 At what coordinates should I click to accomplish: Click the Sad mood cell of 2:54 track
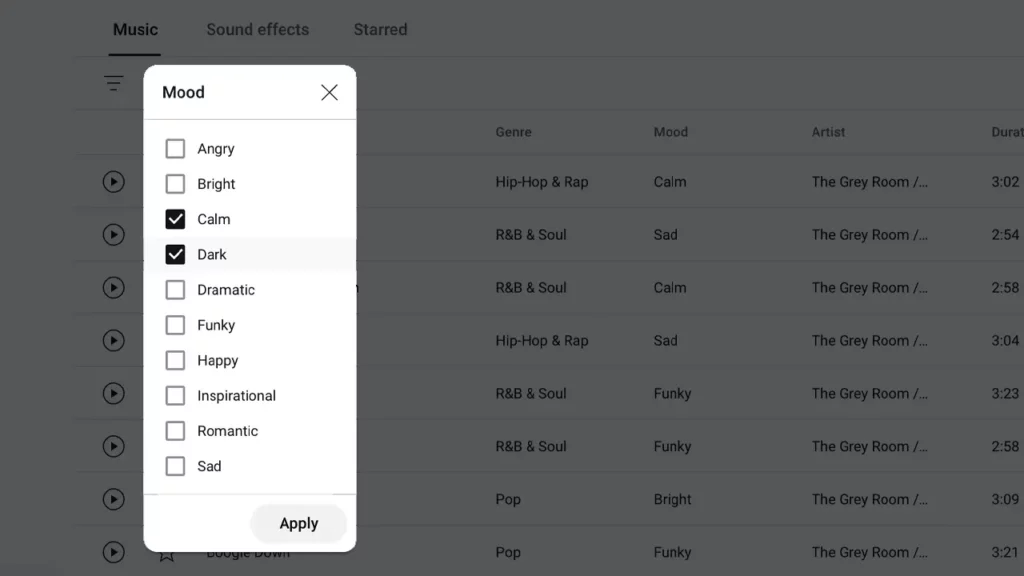tap(665, 234)
